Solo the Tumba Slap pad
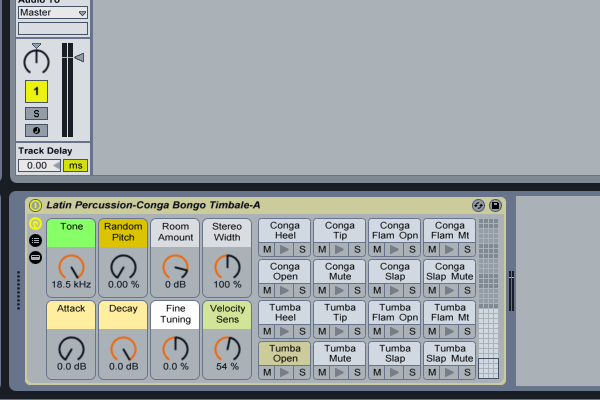600x400 pixels. coord(412,372)
